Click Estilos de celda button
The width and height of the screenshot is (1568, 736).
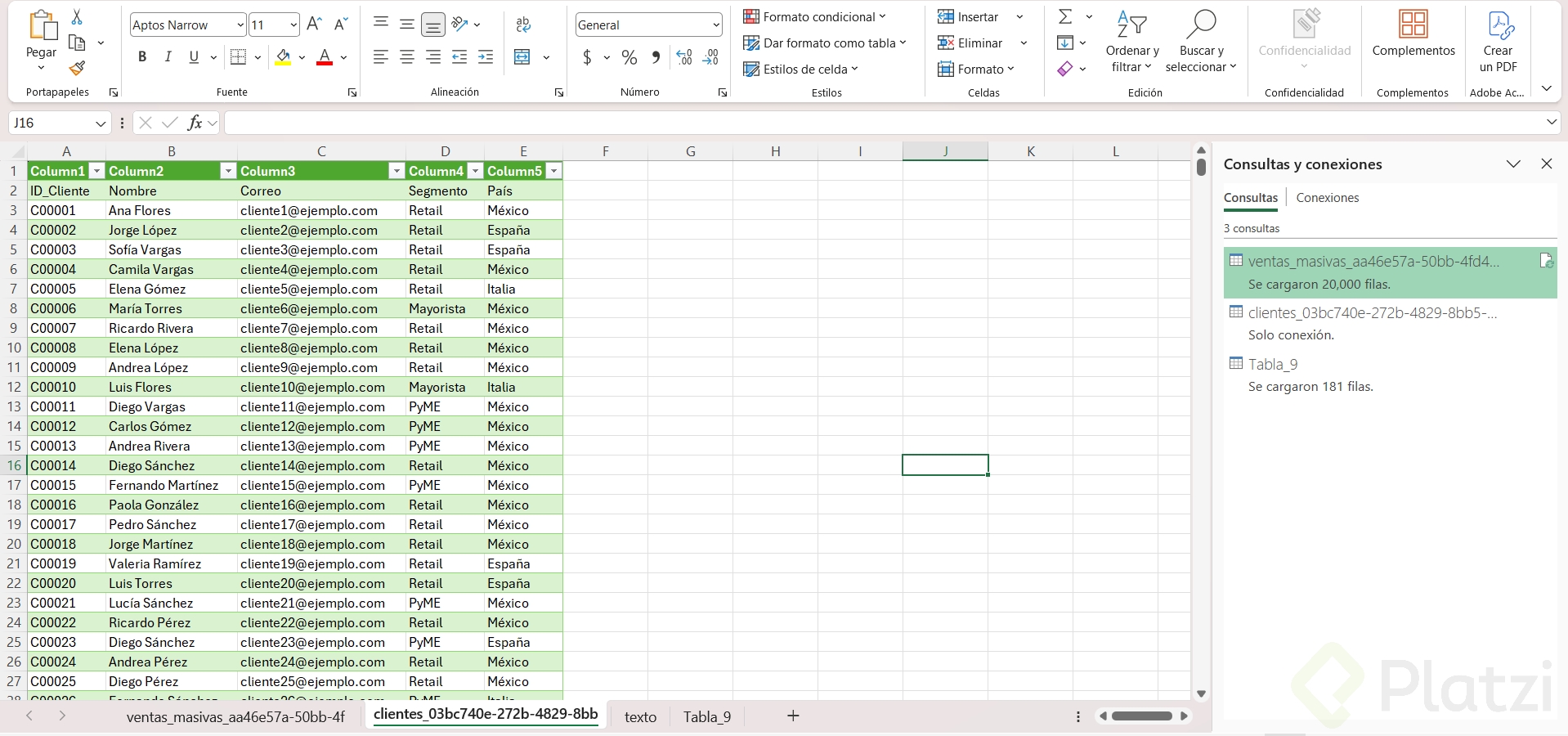coord(800,69)
